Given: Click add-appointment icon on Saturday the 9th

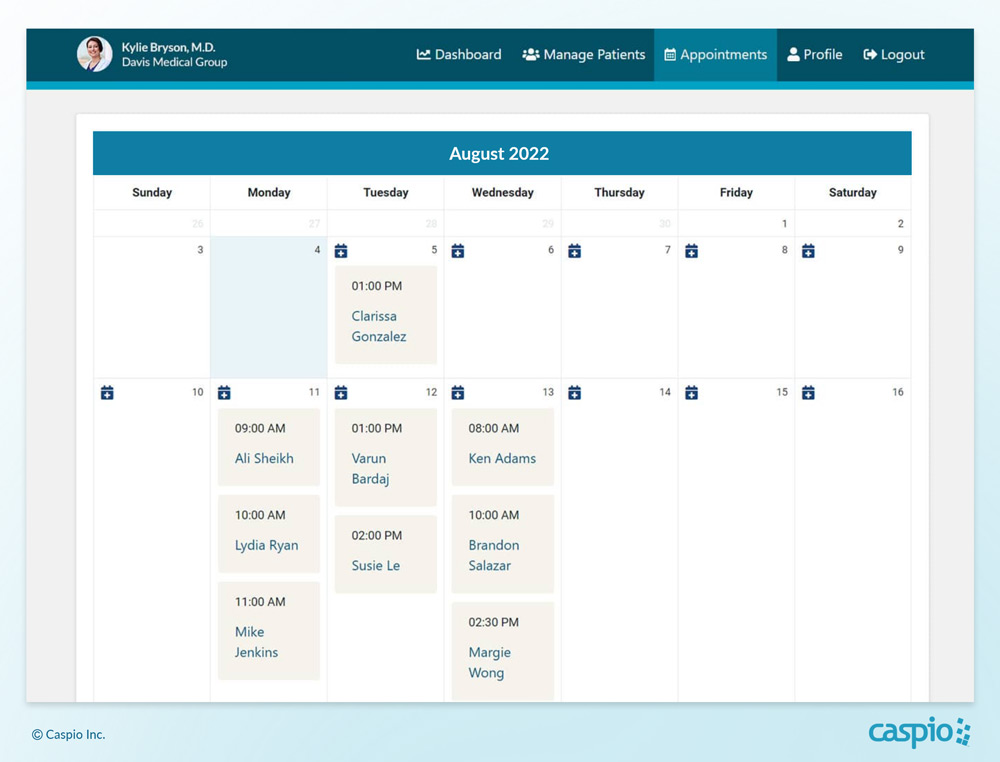Looking at the screenshot, I should point(808,251).
